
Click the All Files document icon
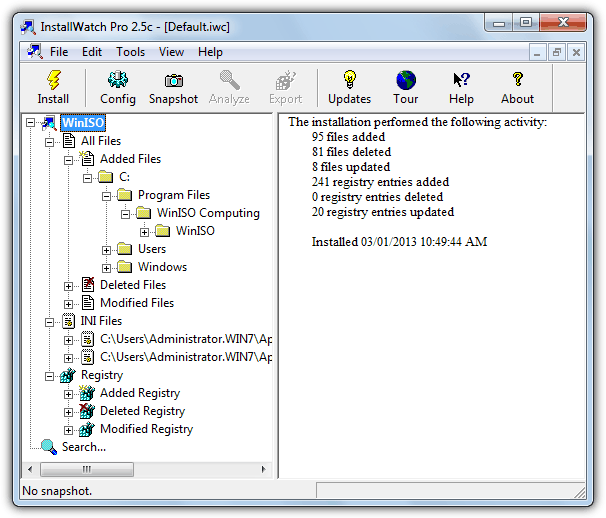click(x=69, y=141)
